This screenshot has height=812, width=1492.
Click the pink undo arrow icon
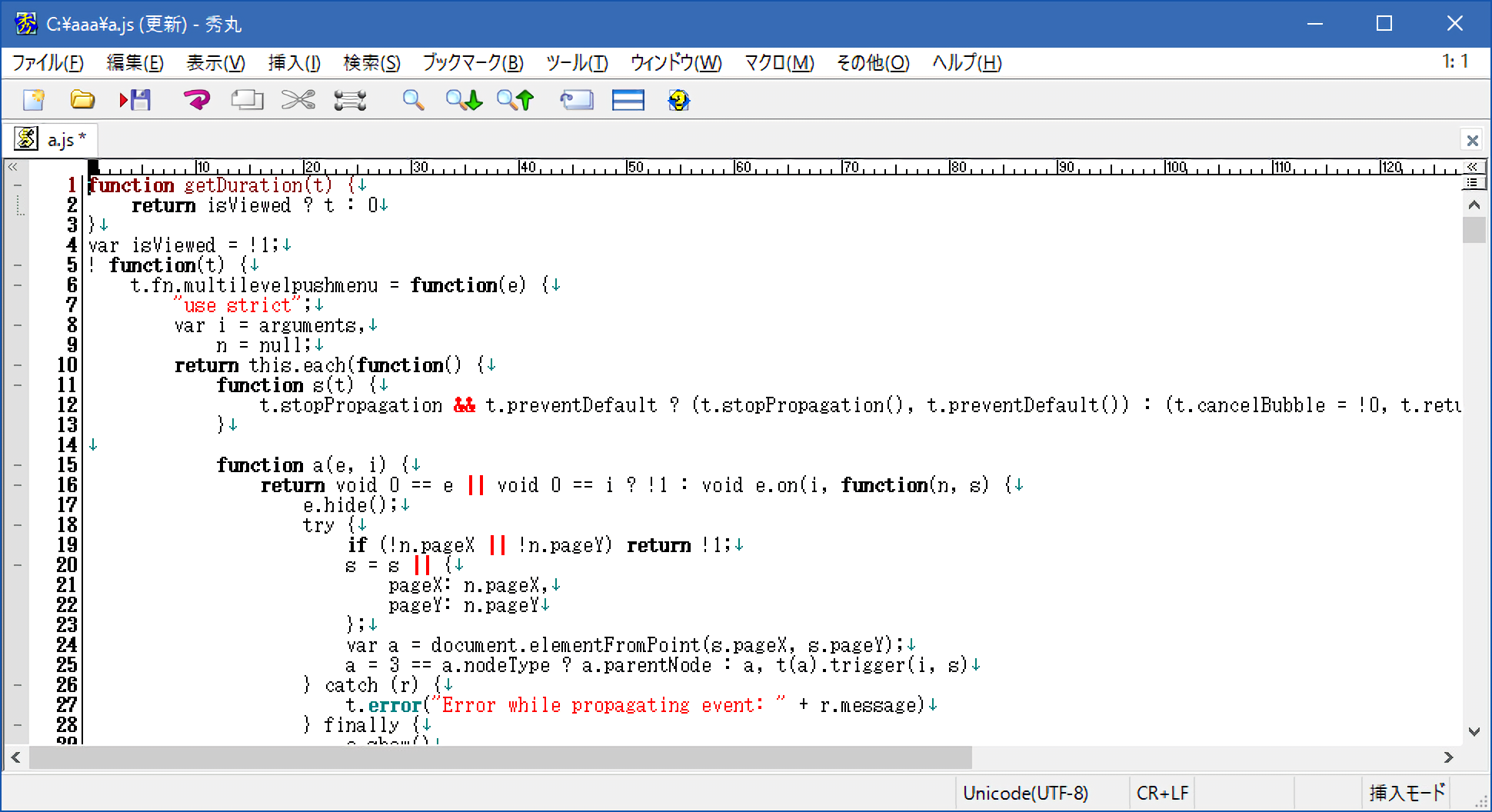click(x=197, y=100)
